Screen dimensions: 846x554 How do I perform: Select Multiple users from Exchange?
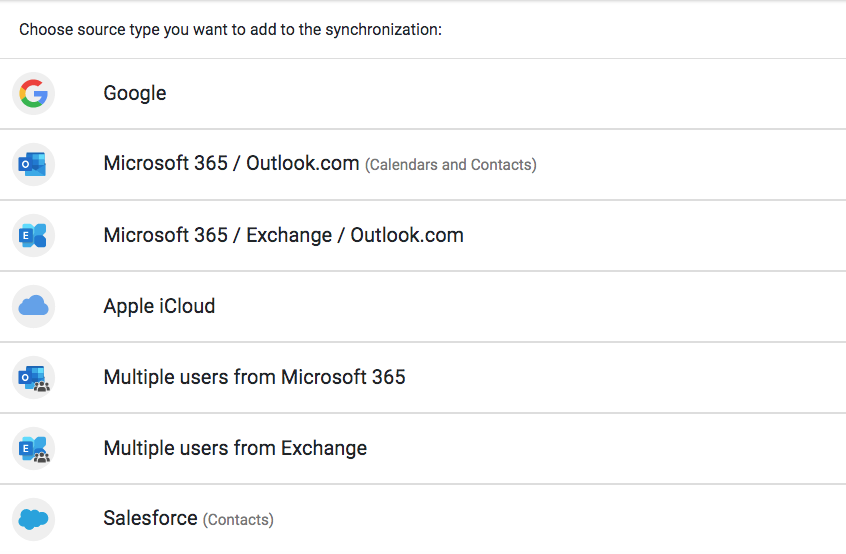tap(235, 448)
